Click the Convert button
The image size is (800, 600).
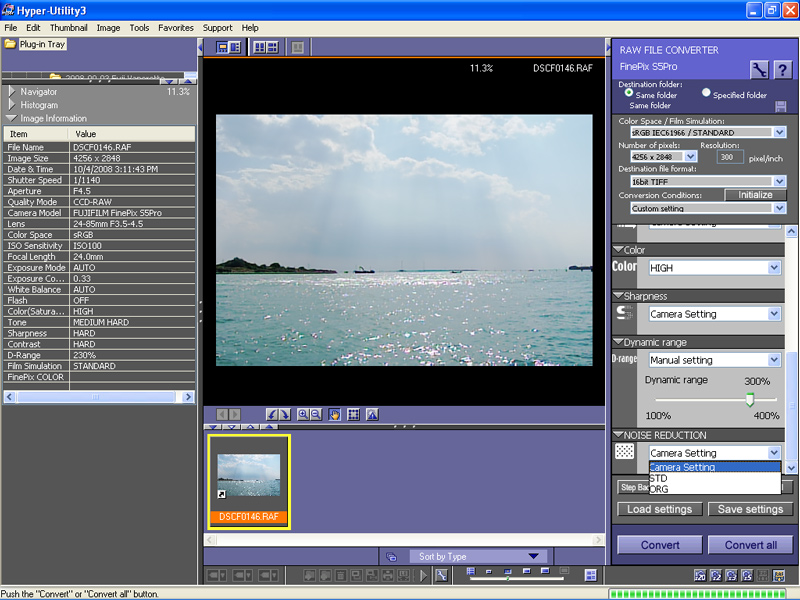point(659,544)
